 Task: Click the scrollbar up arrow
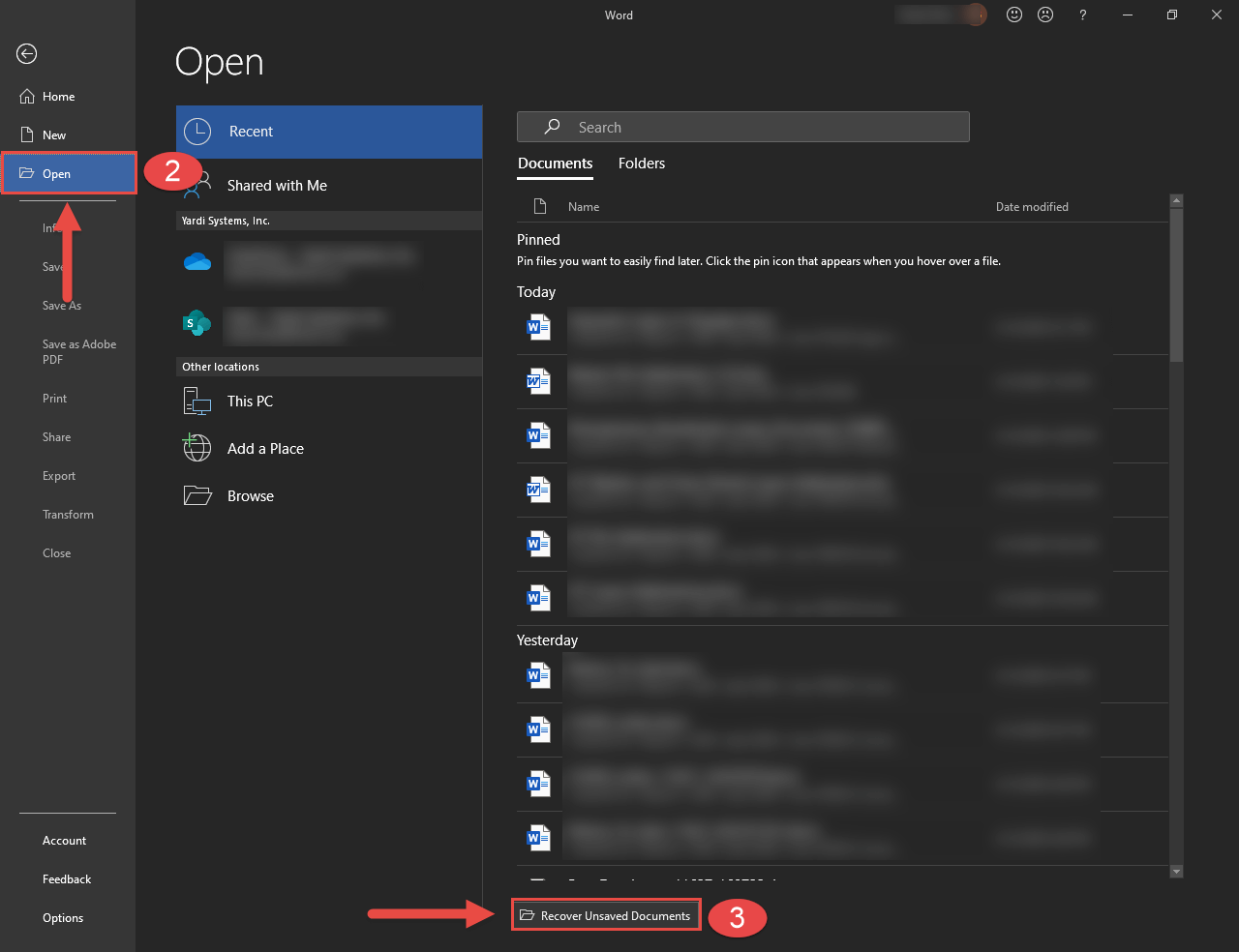(1176, 201)
